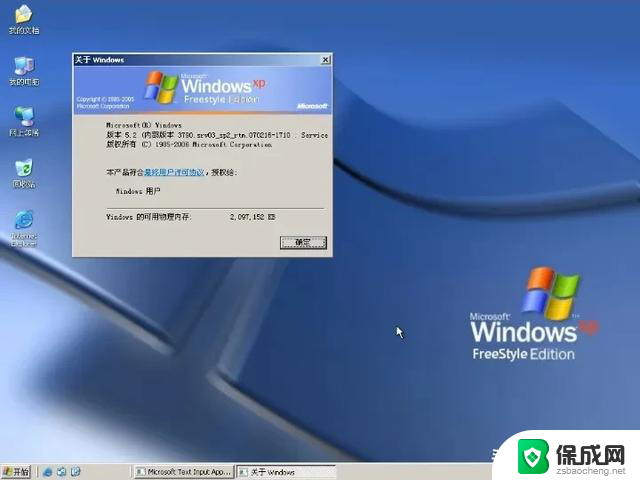Select the Network Places desktop icon

click(24, 121)
